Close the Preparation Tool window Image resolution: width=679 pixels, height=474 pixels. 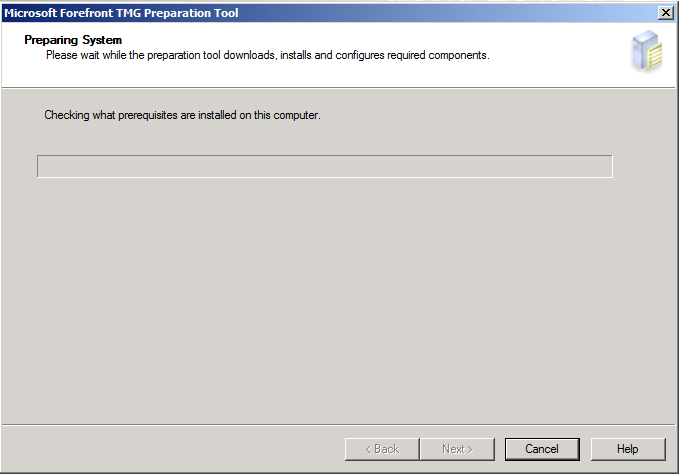click(x=665, y=12)
